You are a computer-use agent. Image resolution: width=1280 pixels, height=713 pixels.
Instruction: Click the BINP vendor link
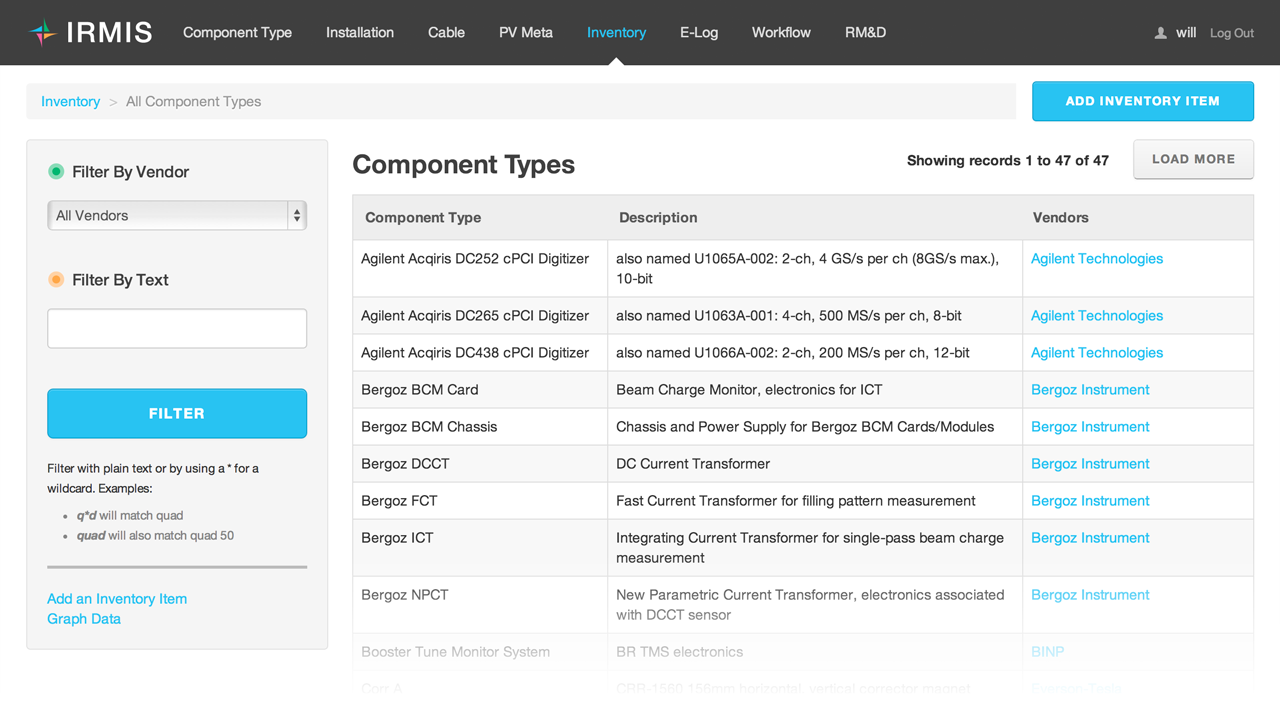[x=1047, y=652]
